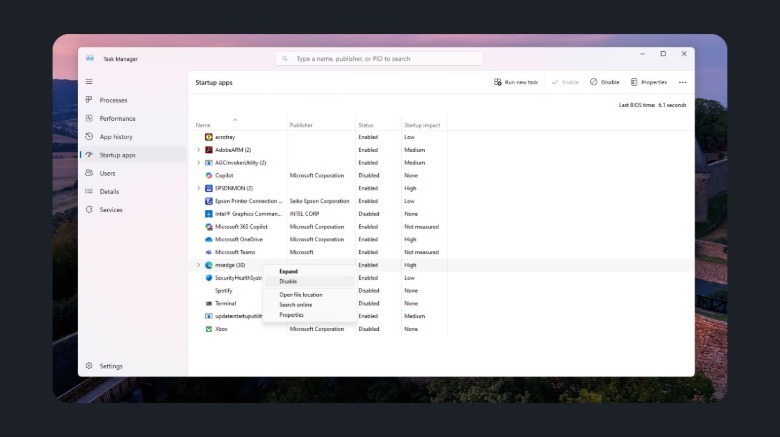
Task: Expand the AdobeARM (2) group
Action: tap(198, 150)
